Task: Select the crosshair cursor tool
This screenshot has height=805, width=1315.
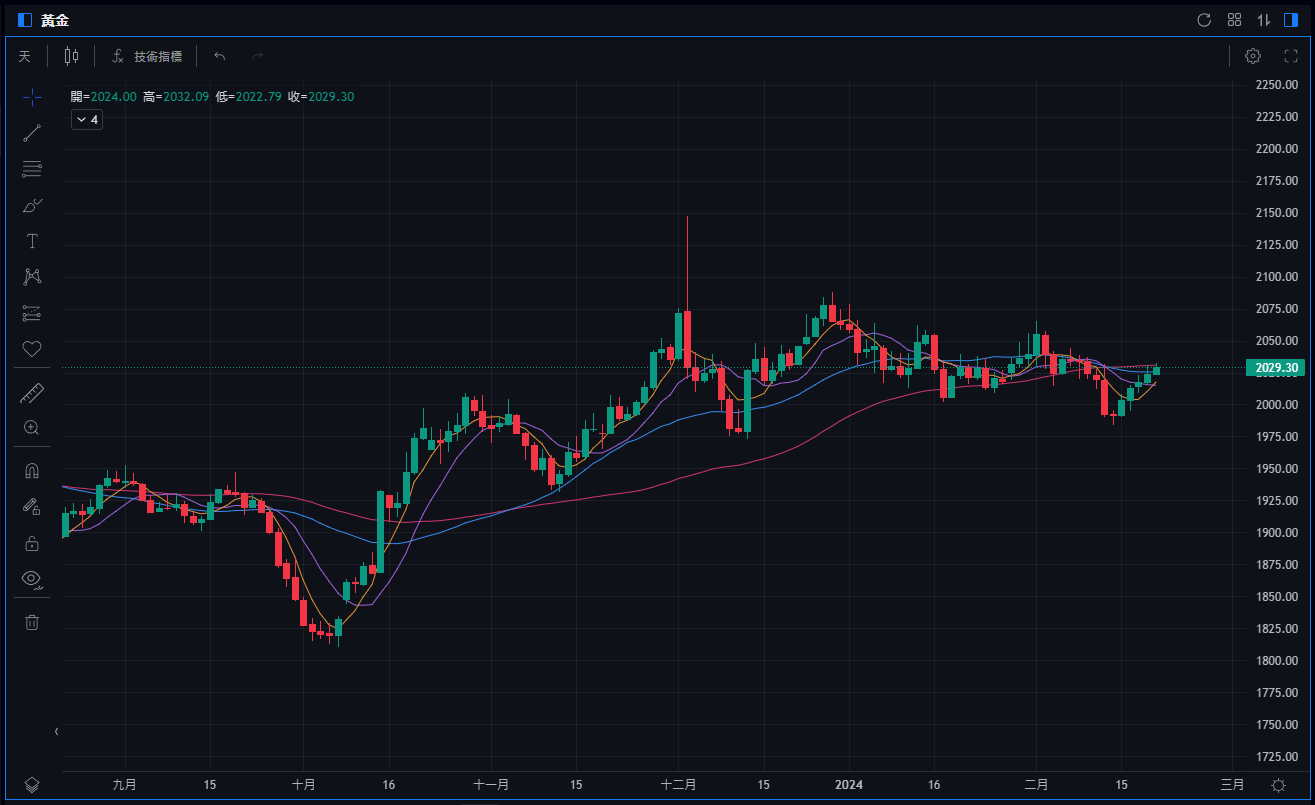Action: pyautogui.click(x=32, y=97)
